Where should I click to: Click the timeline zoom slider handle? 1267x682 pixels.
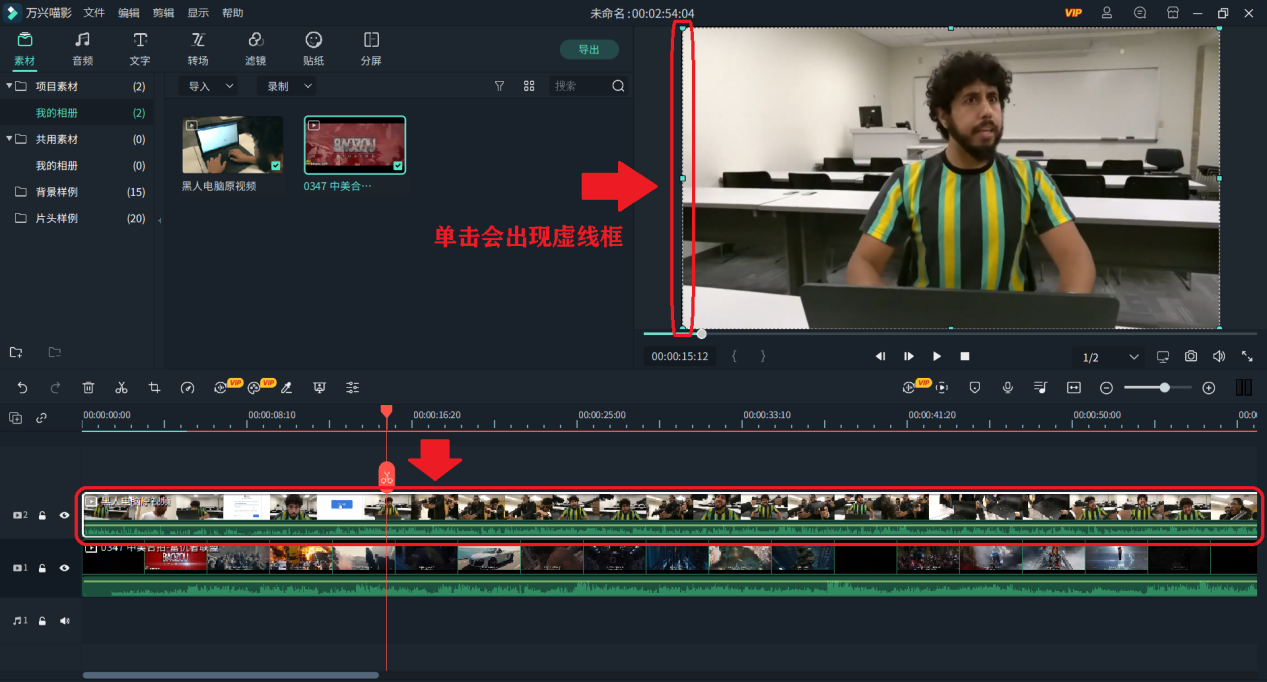tap(1165, 387)
